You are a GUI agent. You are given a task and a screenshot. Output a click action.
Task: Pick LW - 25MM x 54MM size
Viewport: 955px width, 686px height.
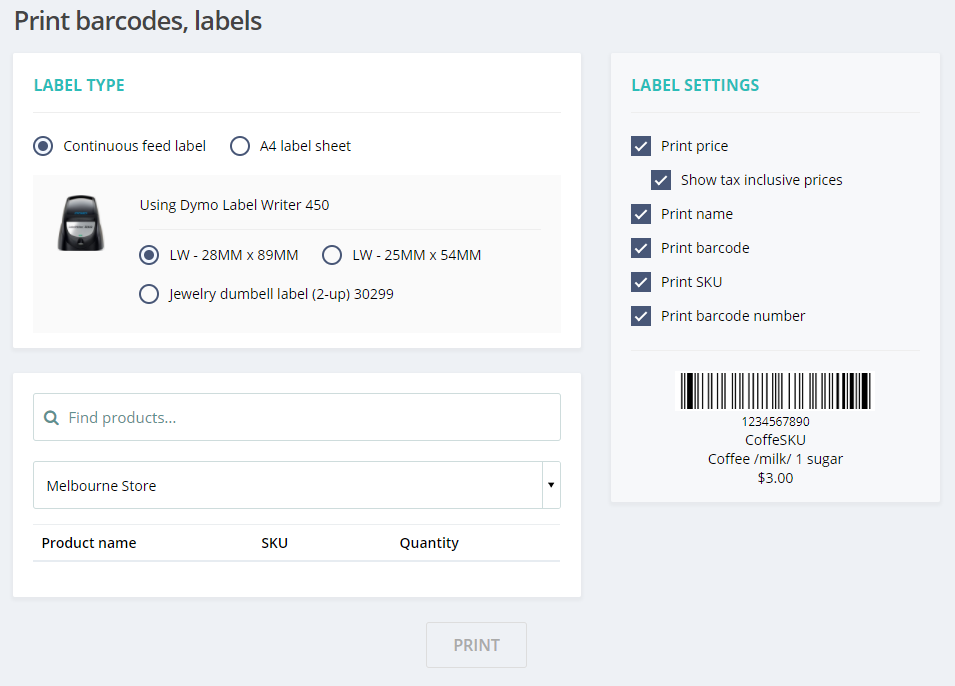(332, 255)
